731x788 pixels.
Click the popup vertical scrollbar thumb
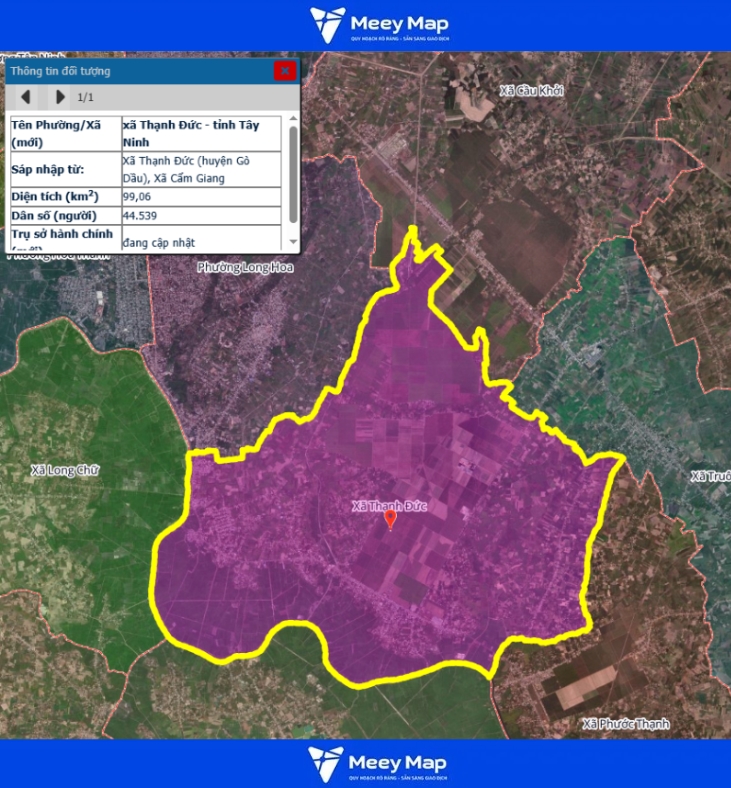click(x=293, y=172)
